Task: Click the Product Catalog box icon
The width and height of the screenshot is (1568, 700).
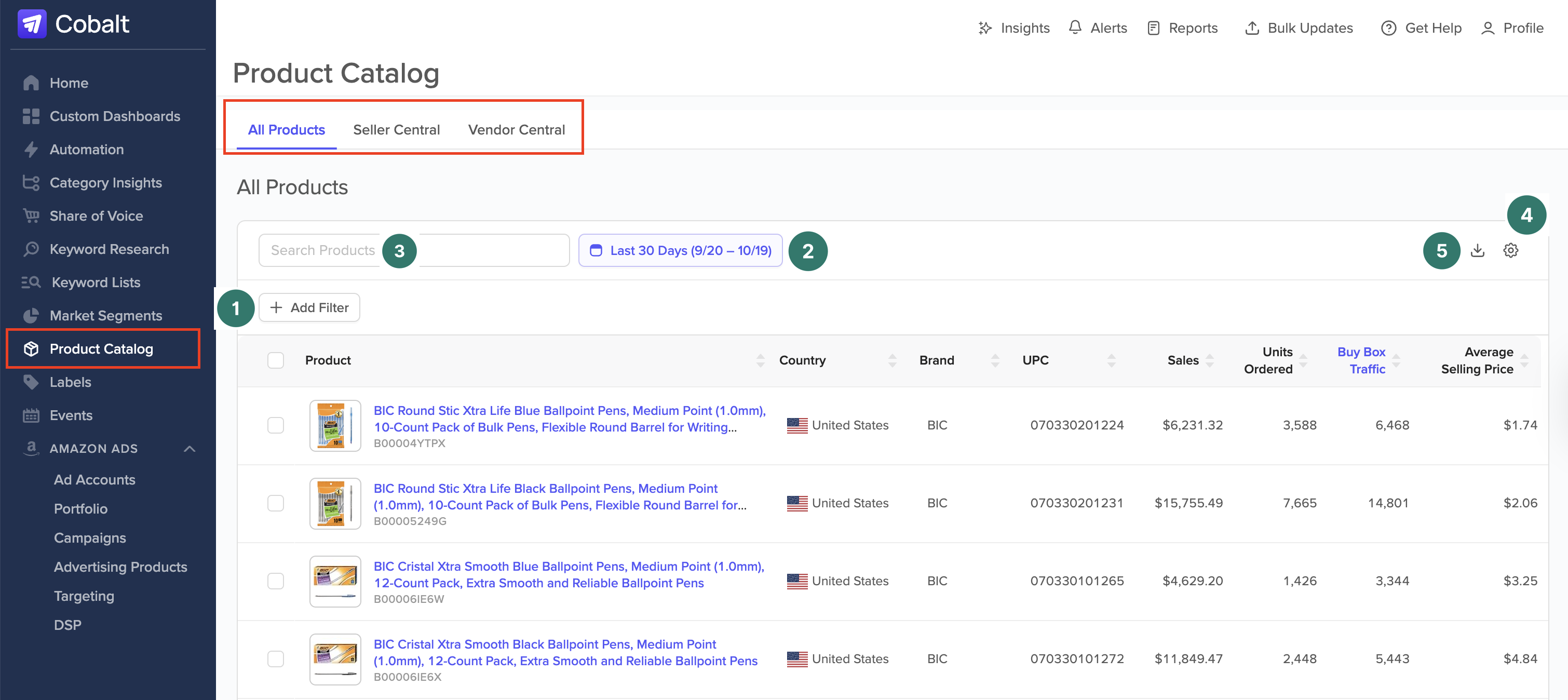Action: click(x=31, y=349)
